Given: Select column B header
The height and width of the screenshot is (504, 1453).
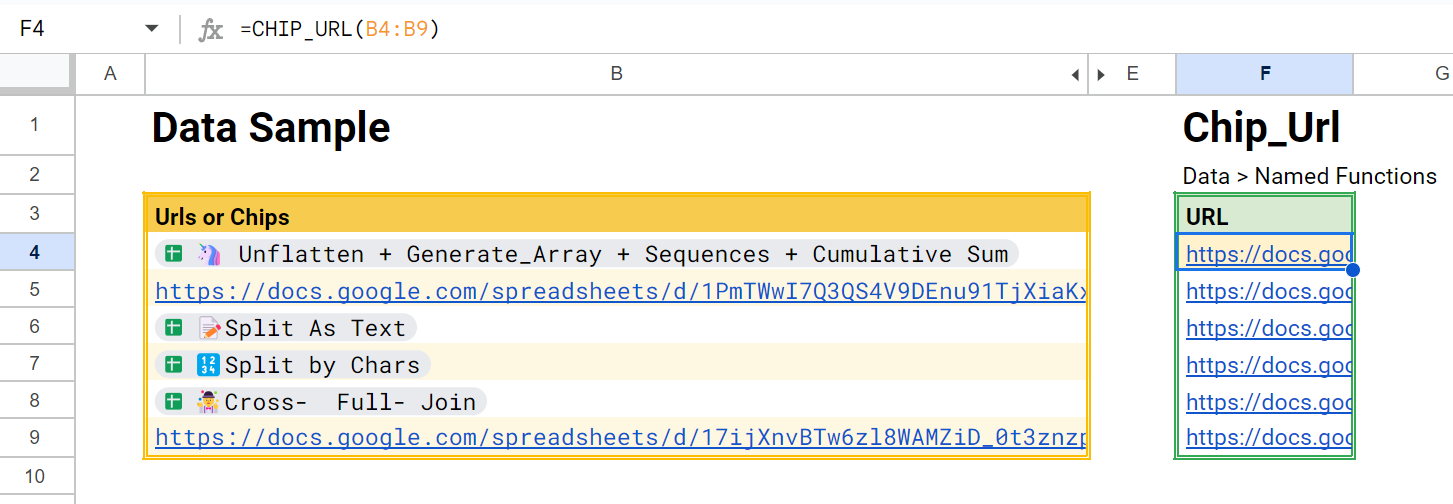Looking at the screenshot, I should [x=616, y=74].
